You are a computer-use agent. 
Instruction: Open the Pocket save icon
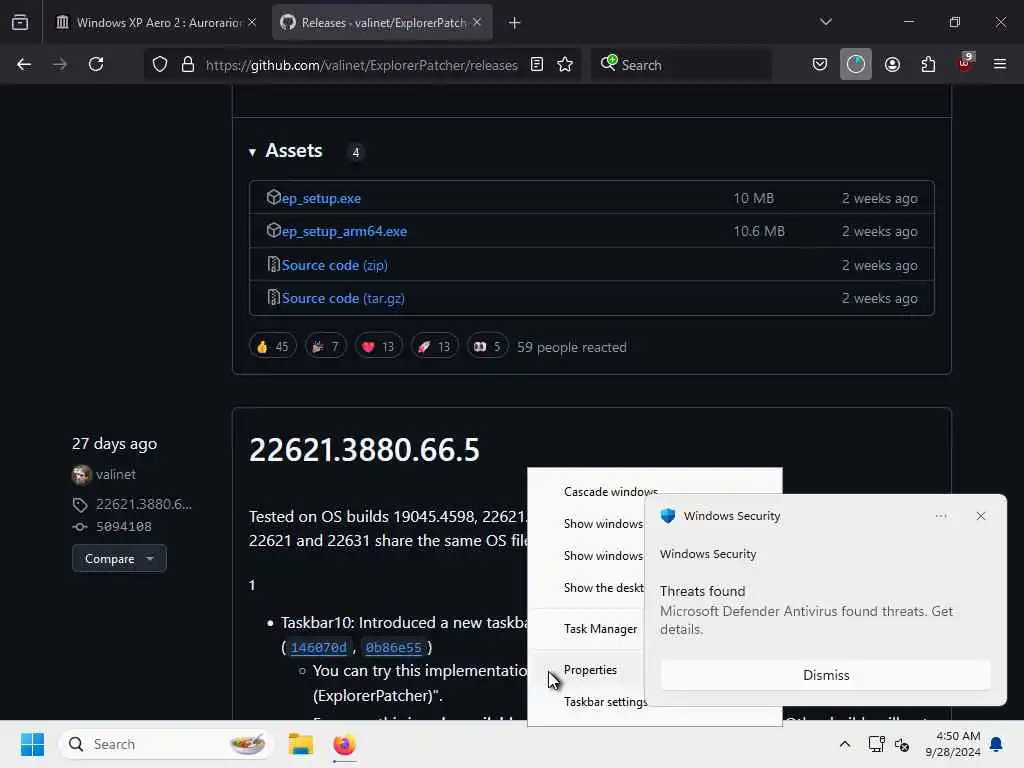(x=820, y=64)
